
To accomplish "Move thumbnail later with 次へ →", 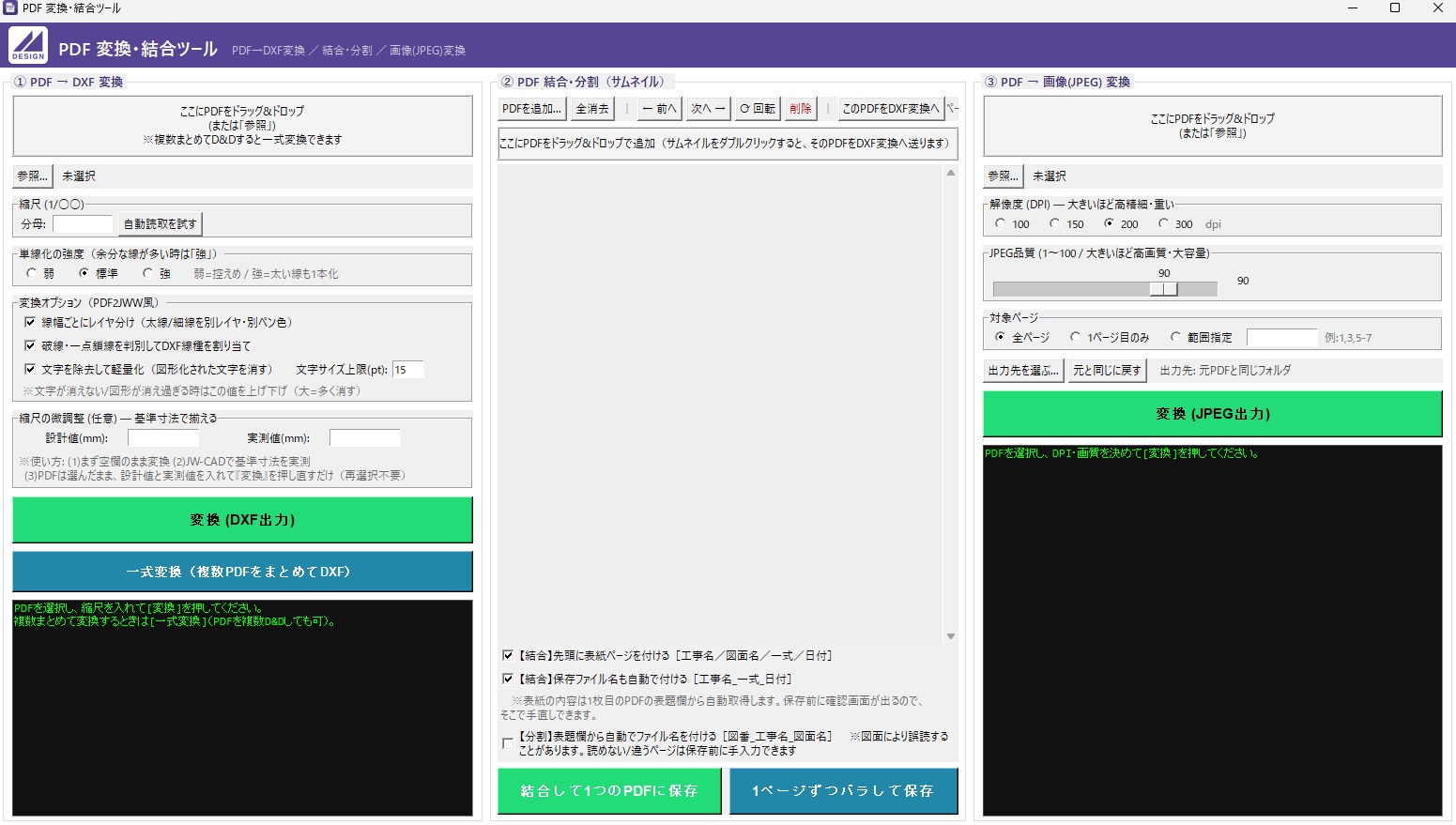I will click(x=708, y=109).
